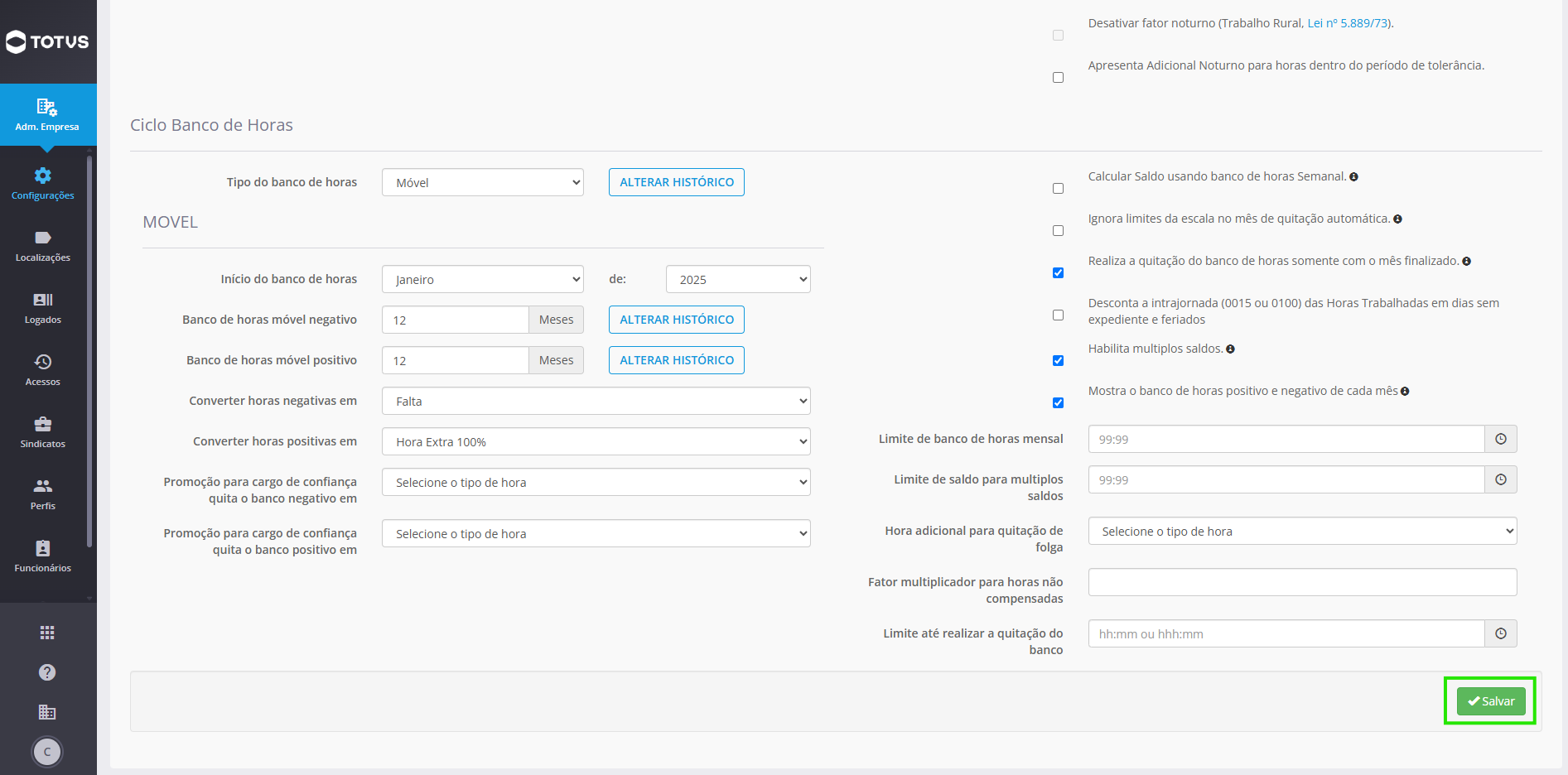Open the user avatar C
The height and width of the screenshot is (775, 1568).
pos(47,752)
